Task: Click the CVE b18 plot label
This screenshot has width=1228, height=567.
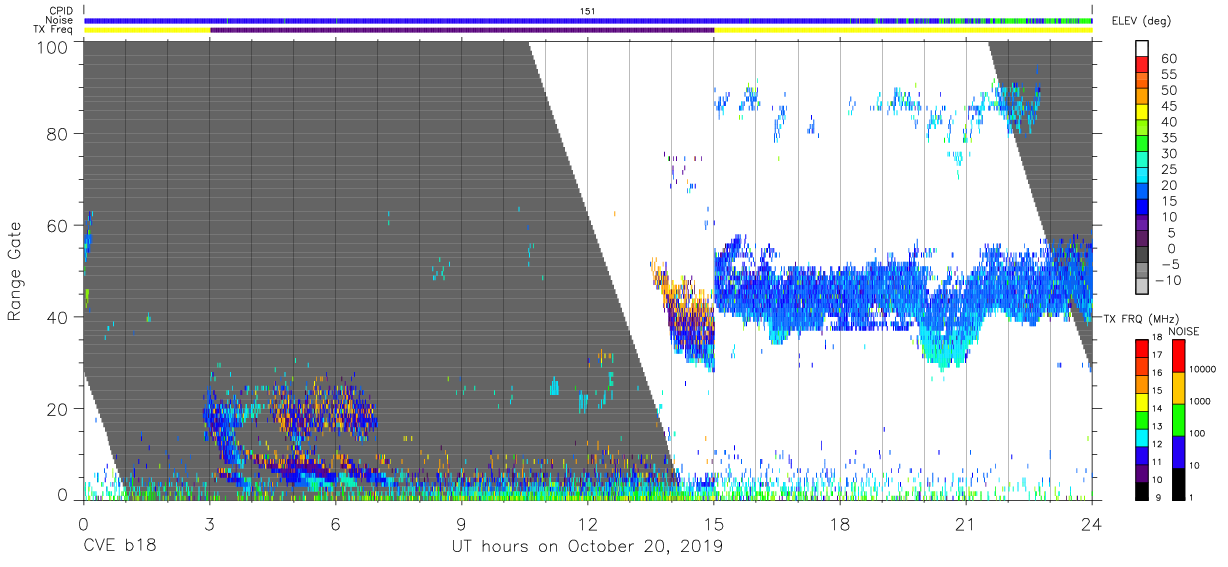Action: [119, 546]
